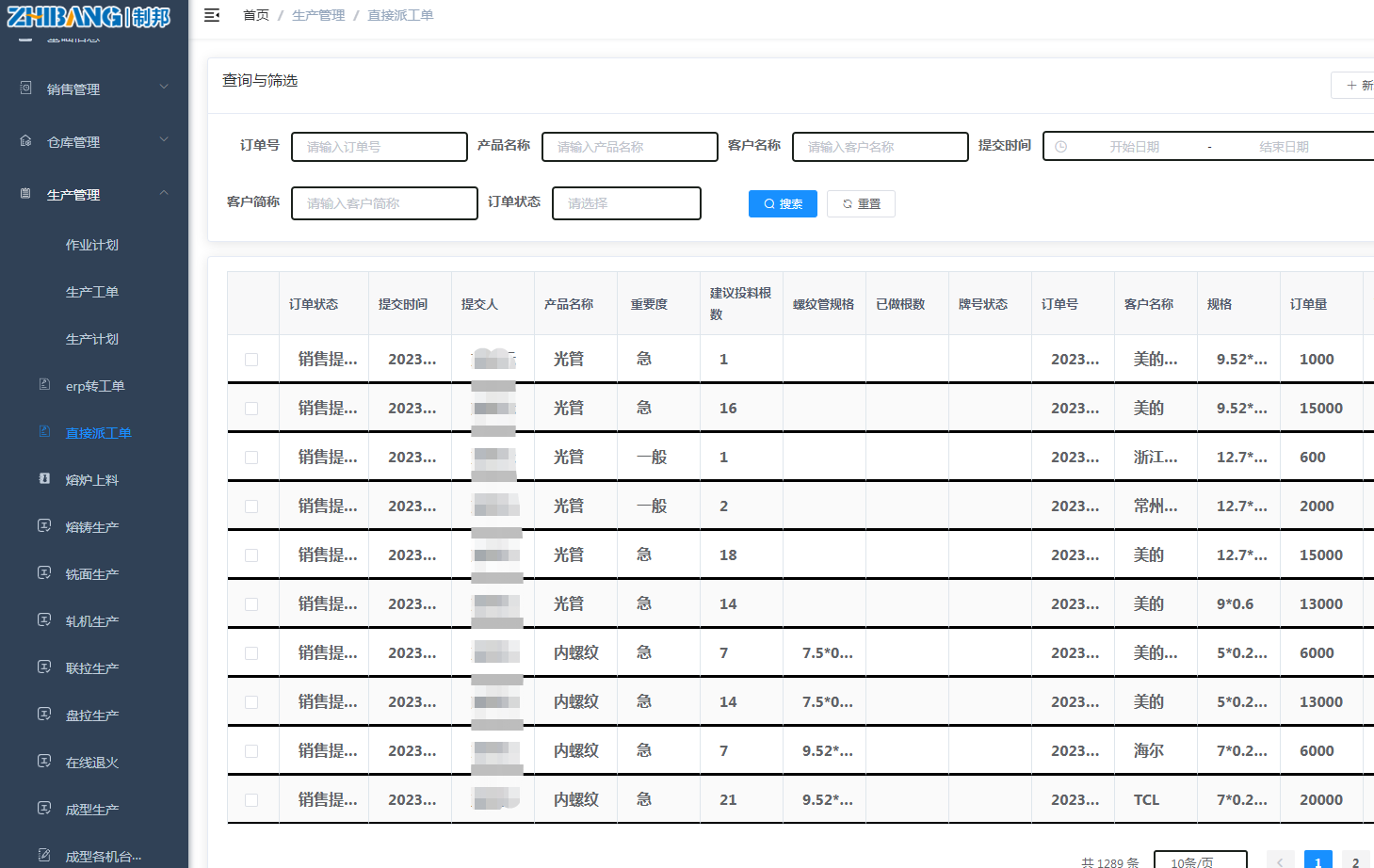Viewport: 1374px width, 868px height.
Task: Click the erp转工单 menu icon
Action: (x=44, y=385)
